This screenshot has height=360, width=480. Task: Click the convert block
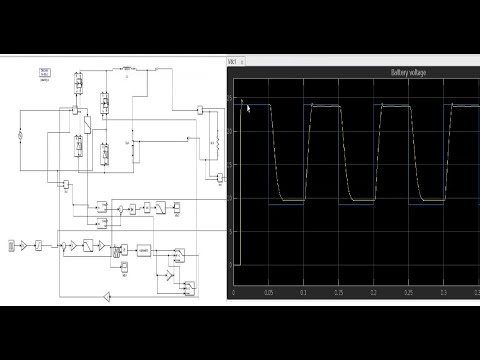click(x=144, y=250)
